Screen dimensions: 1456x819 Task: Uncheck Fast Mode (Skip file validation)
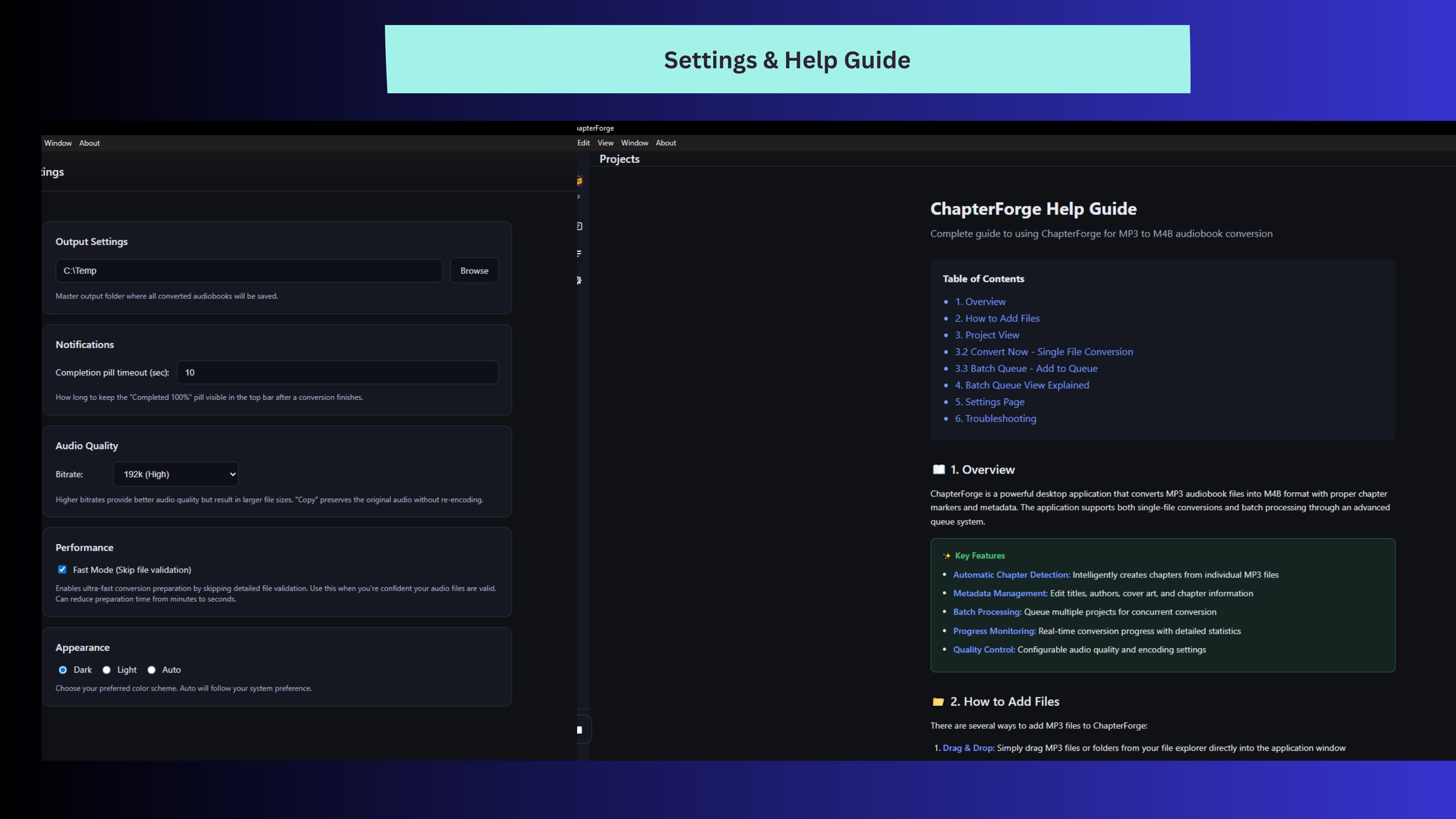pyautogui.click(x=62, y=570)
